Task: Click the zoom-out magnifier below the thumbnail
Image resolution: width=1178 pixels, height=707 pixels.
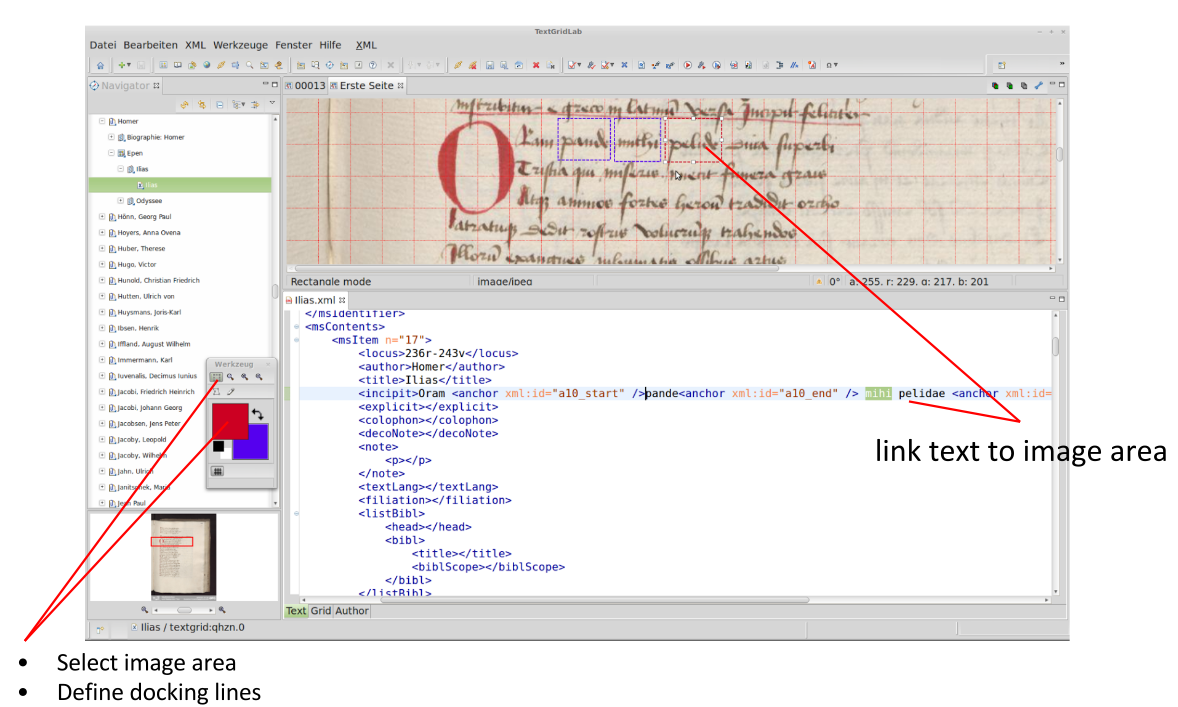Action: coord(144,610)
